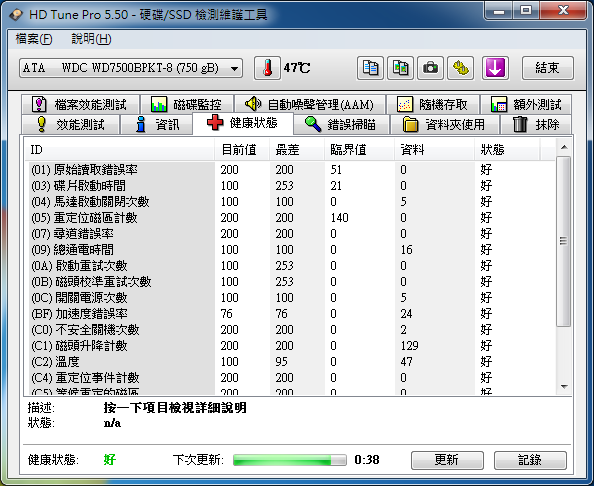Open the 資料夾使用 tab

(445, 124)
